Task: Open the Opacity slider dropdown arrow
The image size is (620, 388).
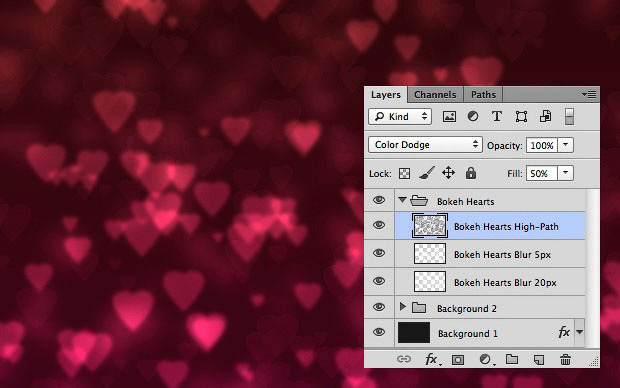Action: pos(565,145)
